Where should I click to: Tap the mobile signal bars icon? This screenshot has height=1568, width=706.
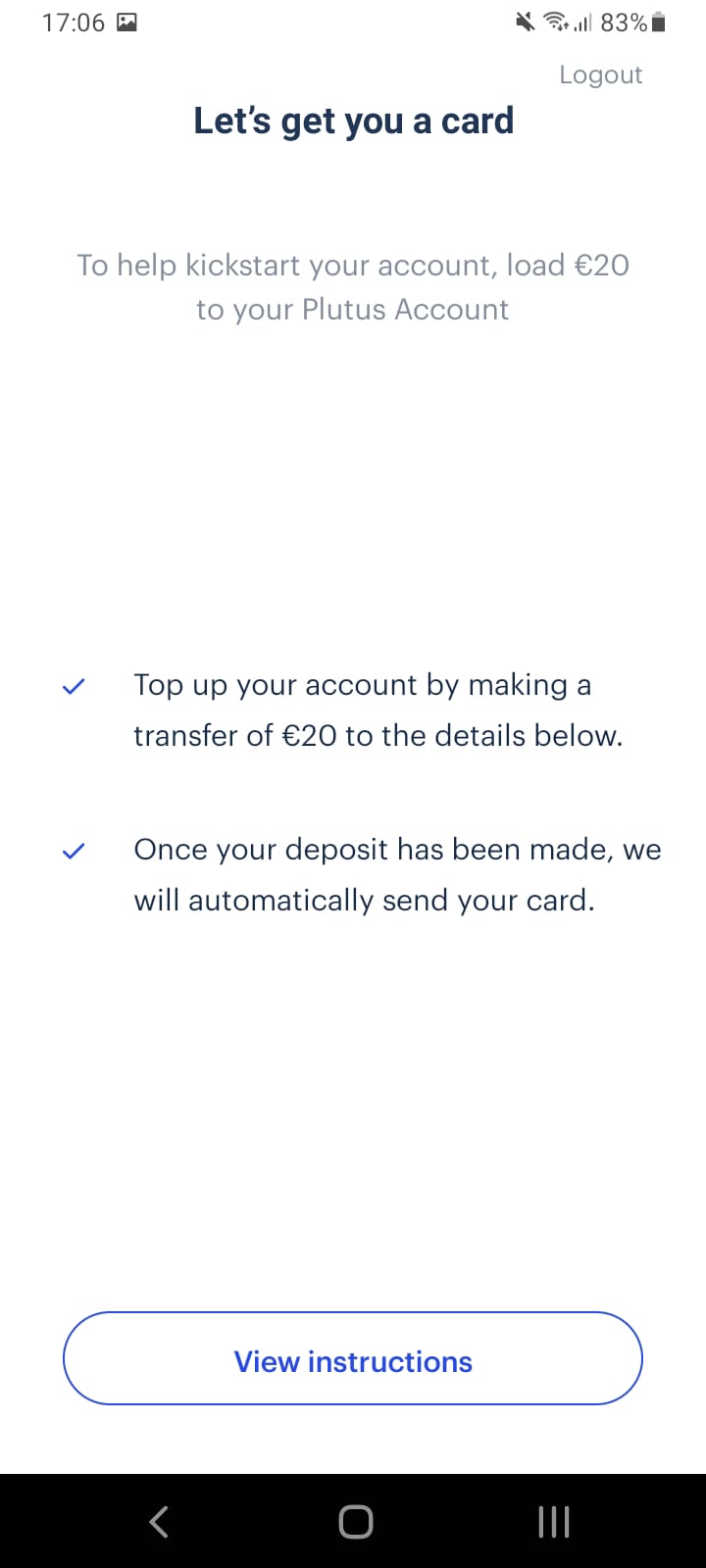pyautogui.click(x=582, y=23)
